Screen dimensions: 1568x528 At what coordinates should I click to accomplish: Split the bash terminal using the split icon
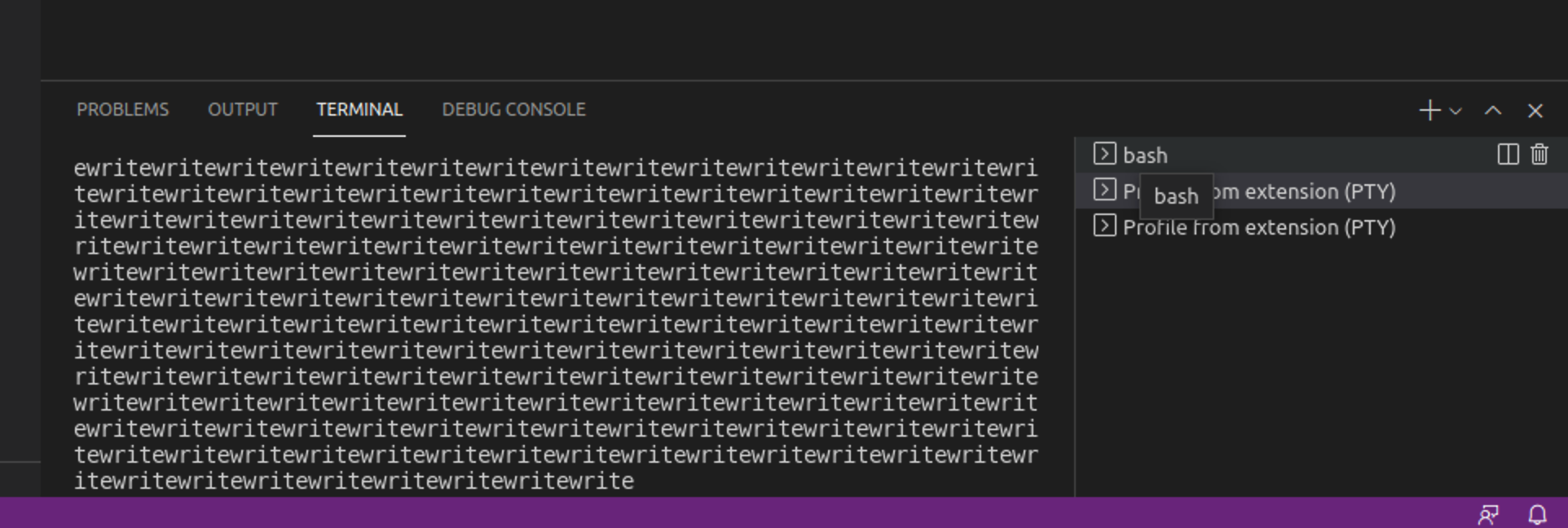1507,154
